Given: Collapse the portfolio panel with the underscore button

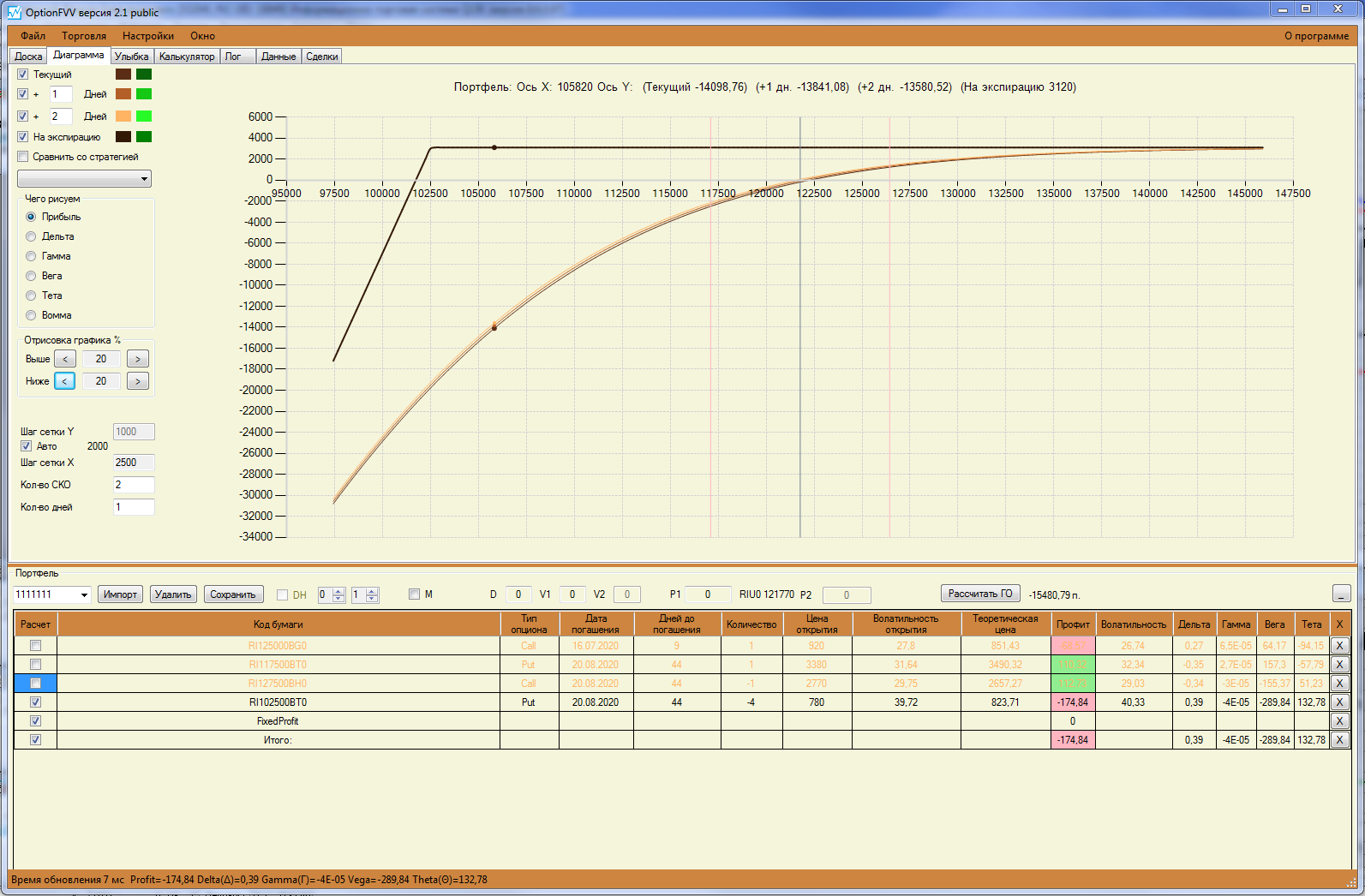Looking at the screenshot, I should [x=1342, y=594].
